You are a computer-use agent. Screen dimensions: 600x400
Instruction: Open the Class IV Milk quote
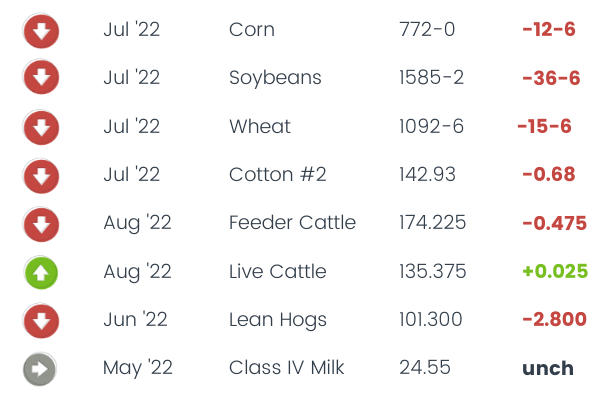click(x=286, y=368)
